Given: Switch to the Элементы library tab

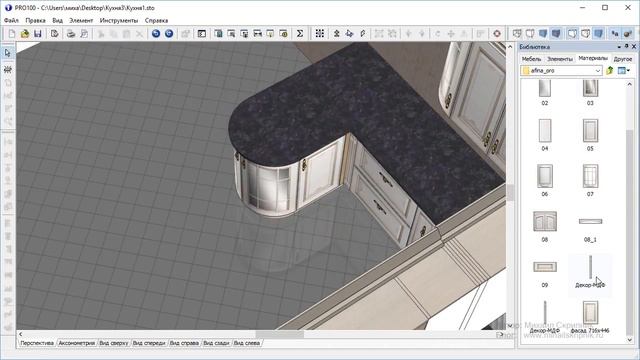Looking at the screenshot, I should pyautogui.click(x=560, y=59).
